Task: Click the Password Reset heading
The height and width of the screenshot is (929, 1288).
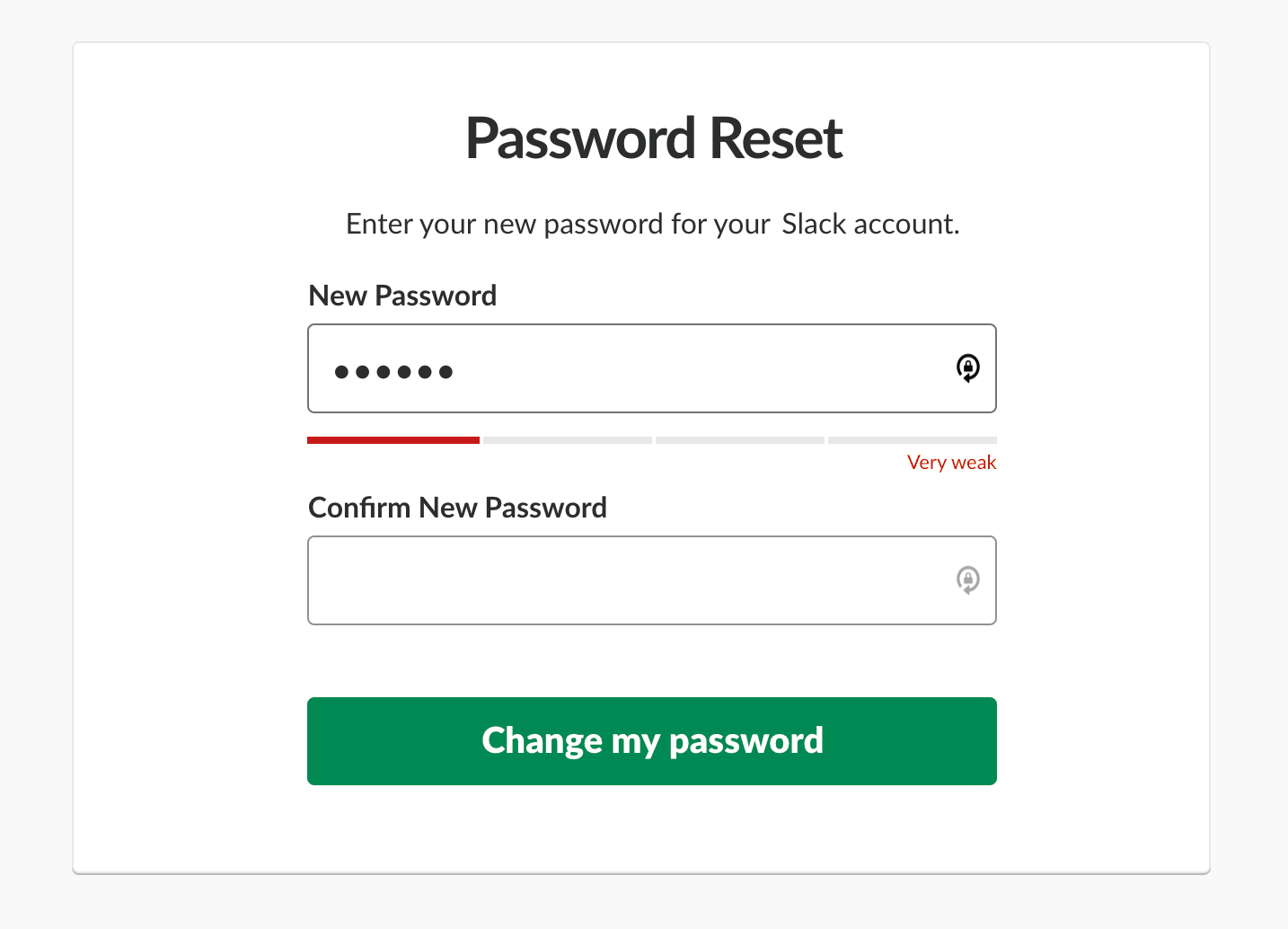Action: point(653,137)
